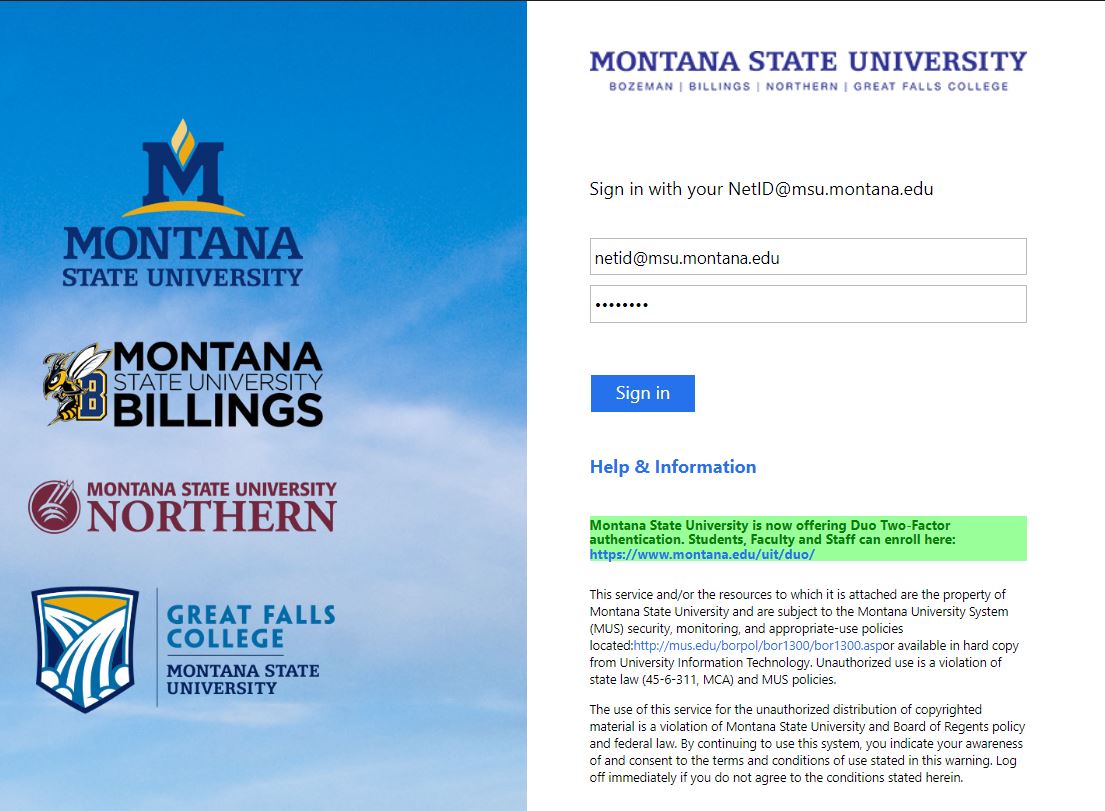The height and width of the screenshot is (811, 1105).
Task: Click the MSU Northern circular emblem
Action: [54, 507]
